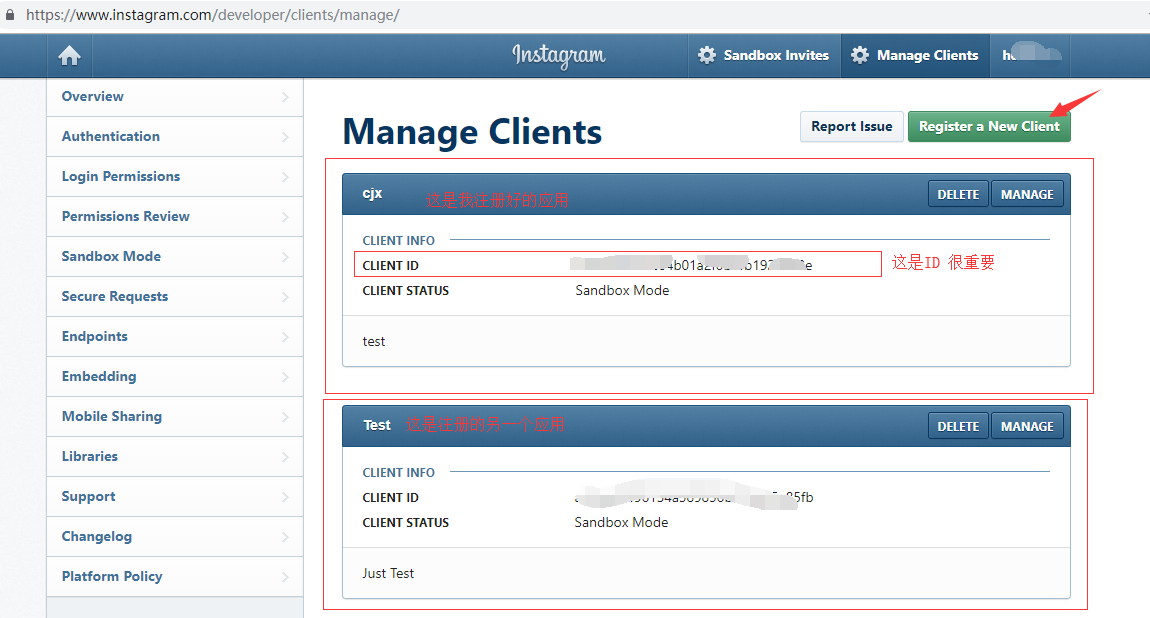
Task: Click cjx client's Sandbox Mode status
Action: click(x=622, y=290)
